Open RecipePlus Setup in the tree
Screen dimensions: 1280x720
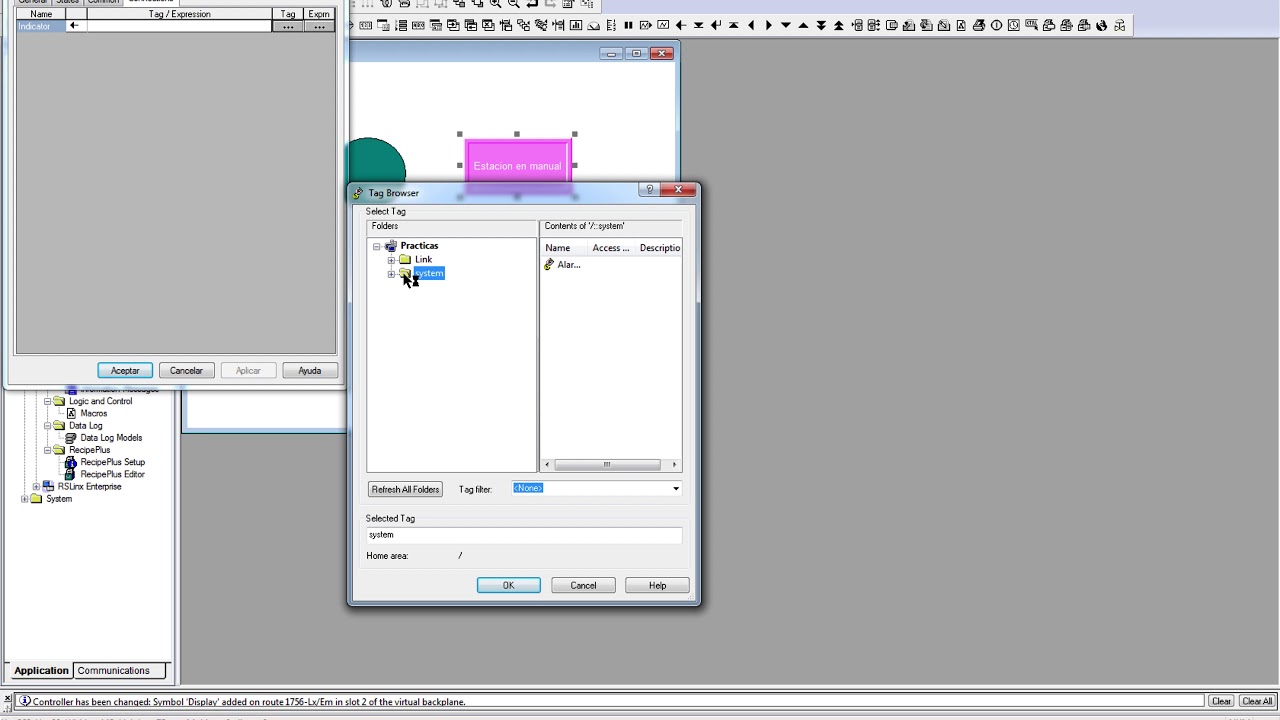(112, 462)
